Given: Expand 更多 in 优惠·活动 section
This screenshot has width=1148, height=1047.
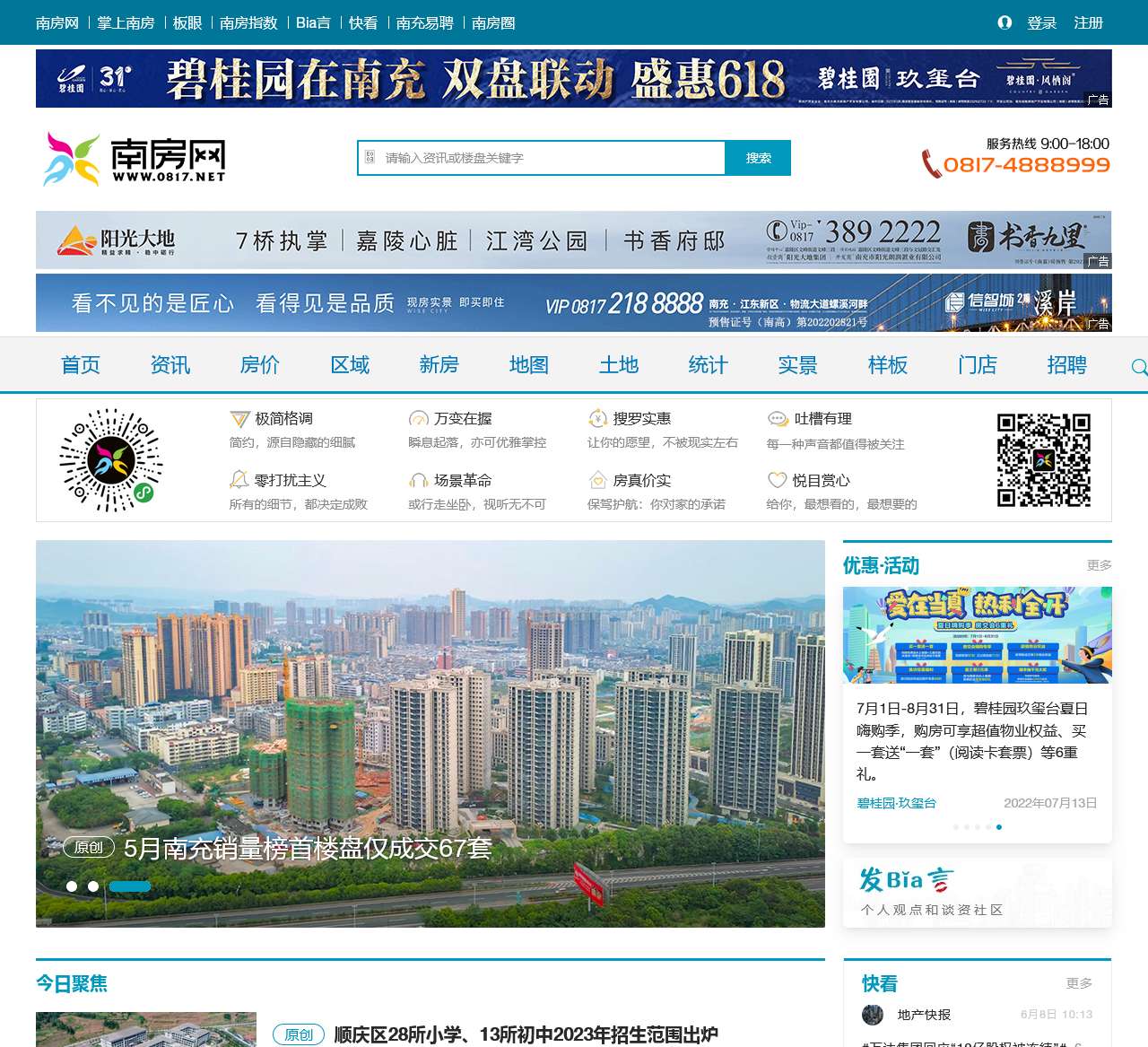Looking at the screenshot, I should pos(1099,565).
